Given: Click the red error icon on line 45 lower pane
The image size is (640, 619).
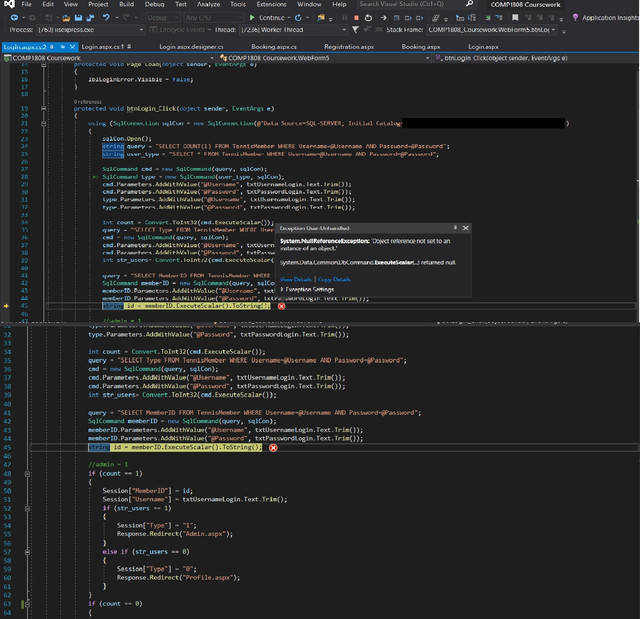Looking at the screenshot, I should click(x=273, y=448).
